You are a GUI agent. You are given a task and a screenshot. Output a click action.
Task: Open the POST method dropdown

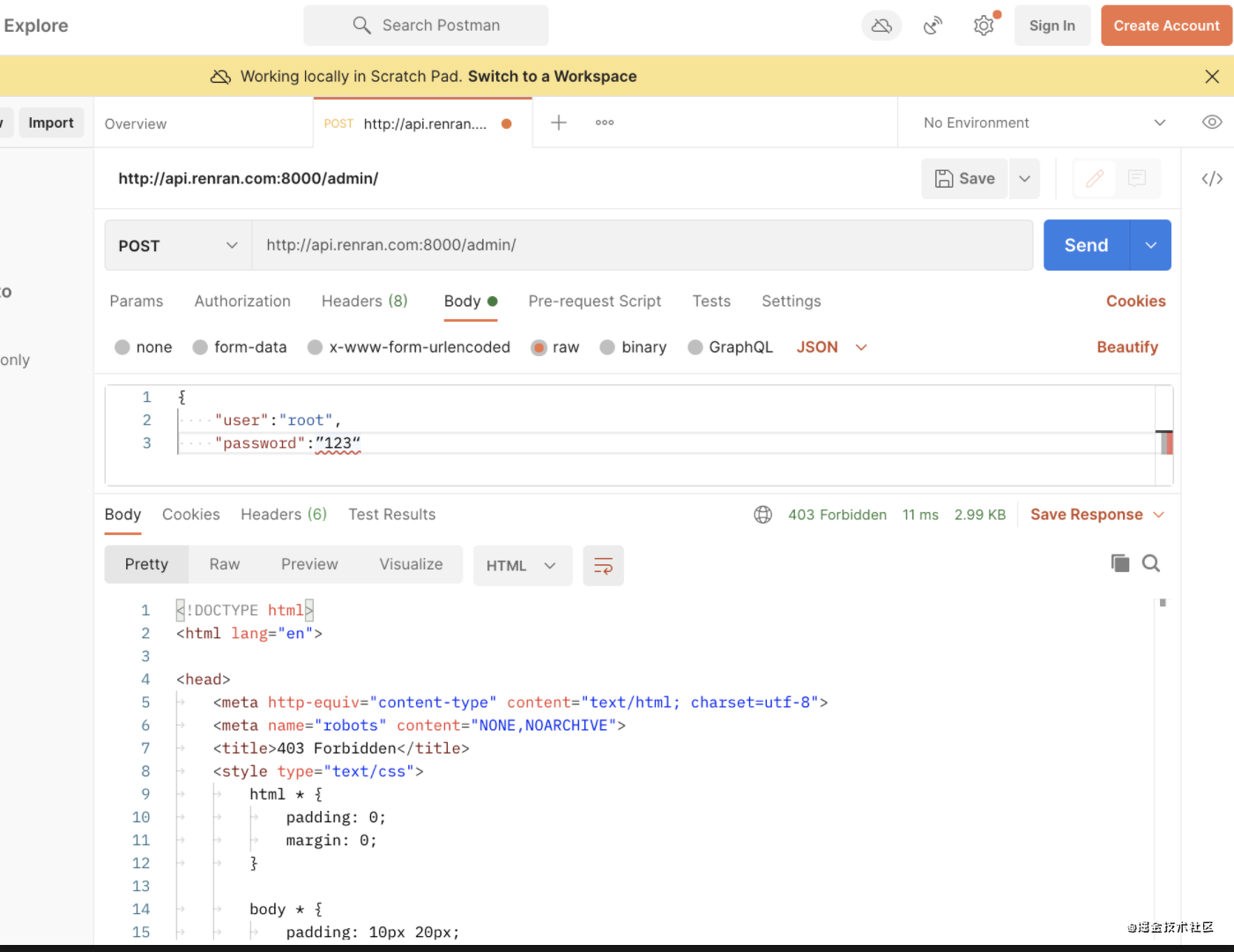pos(178,246)
